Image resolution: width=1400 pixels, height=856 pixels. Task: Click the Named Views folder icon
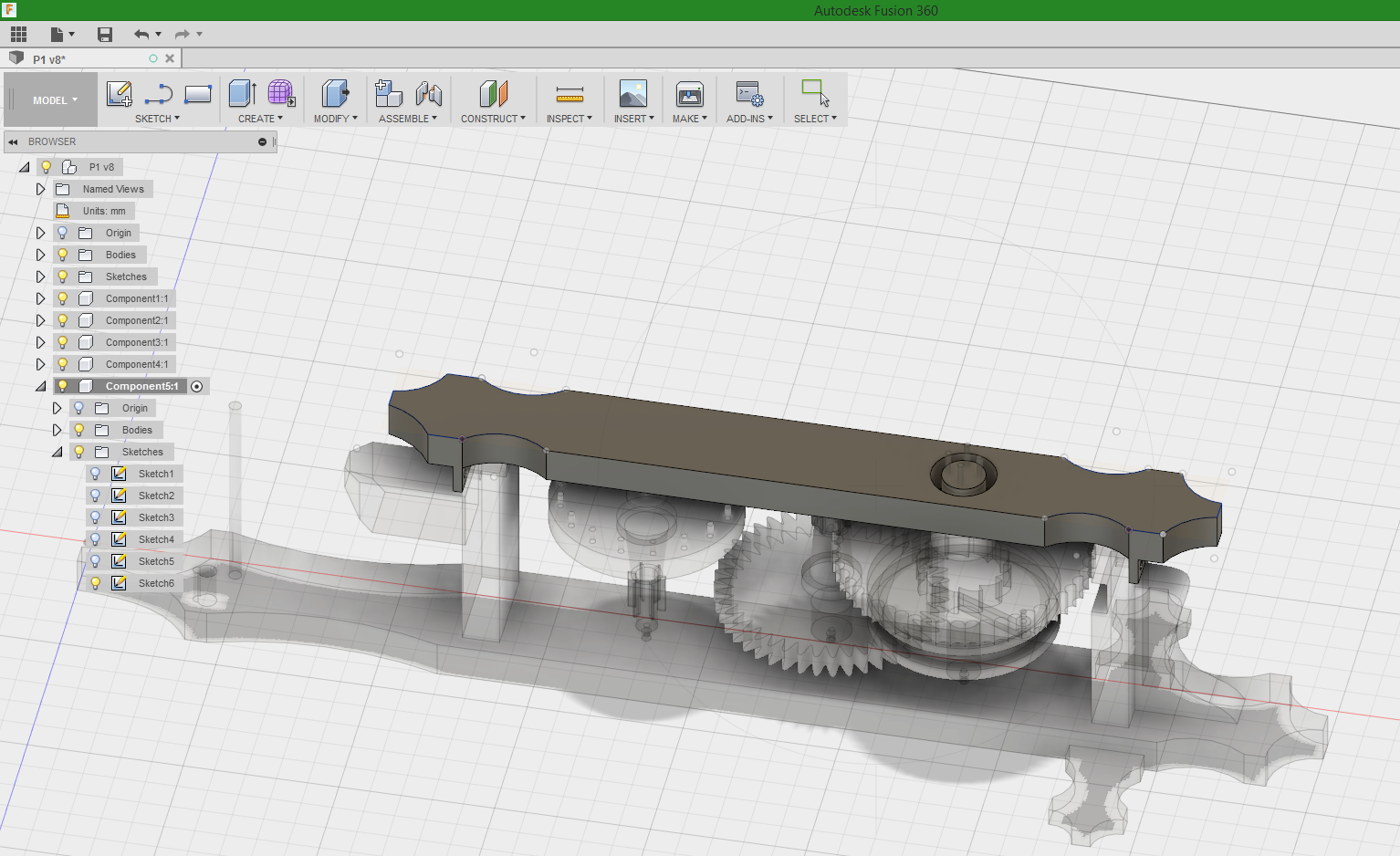point(63,189)
